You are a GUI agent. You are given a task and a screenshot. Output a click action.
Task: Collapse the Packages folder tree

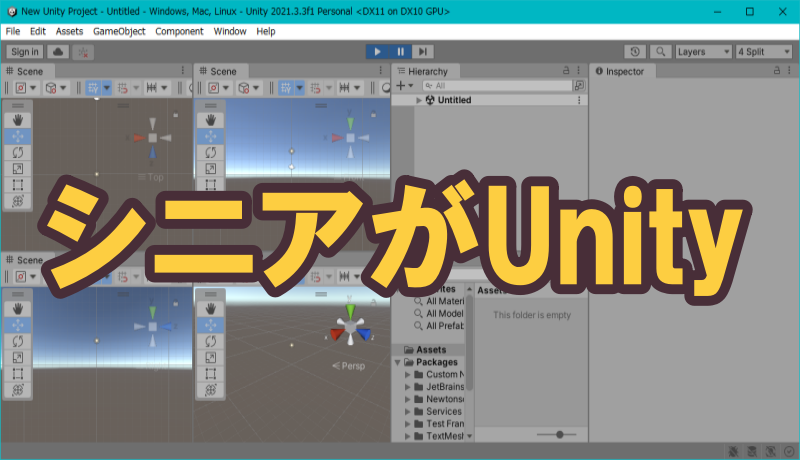pyautogui.click(x=397, y=362)
